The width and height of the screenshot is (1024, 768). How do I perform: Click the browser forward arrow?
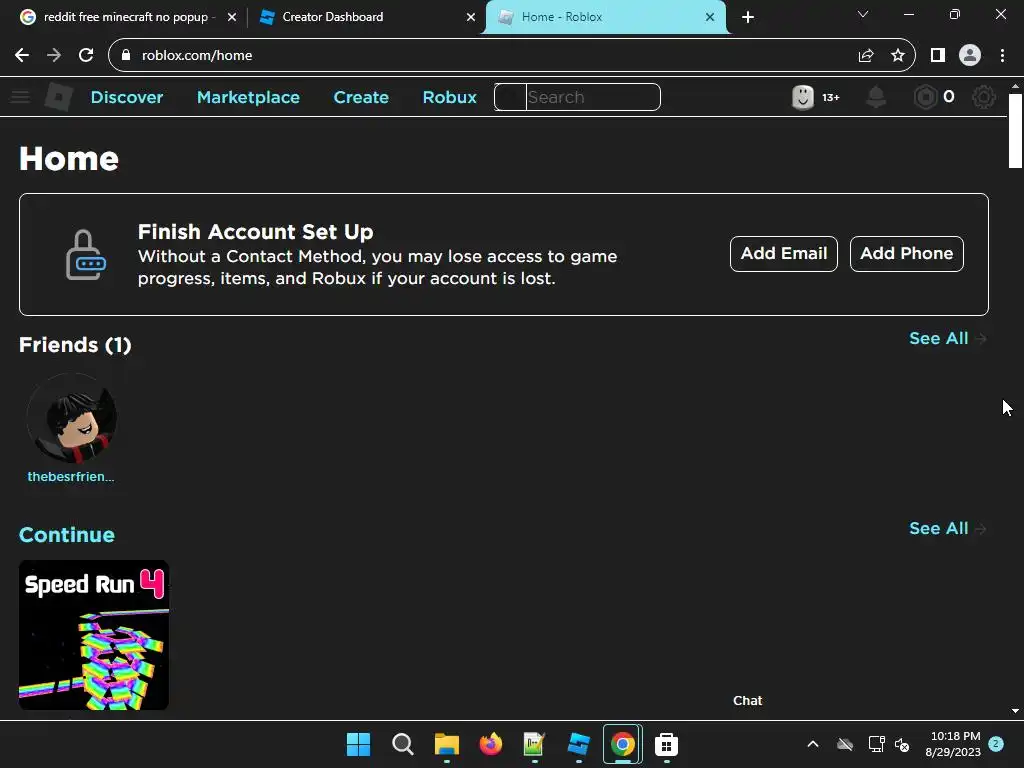54,56
